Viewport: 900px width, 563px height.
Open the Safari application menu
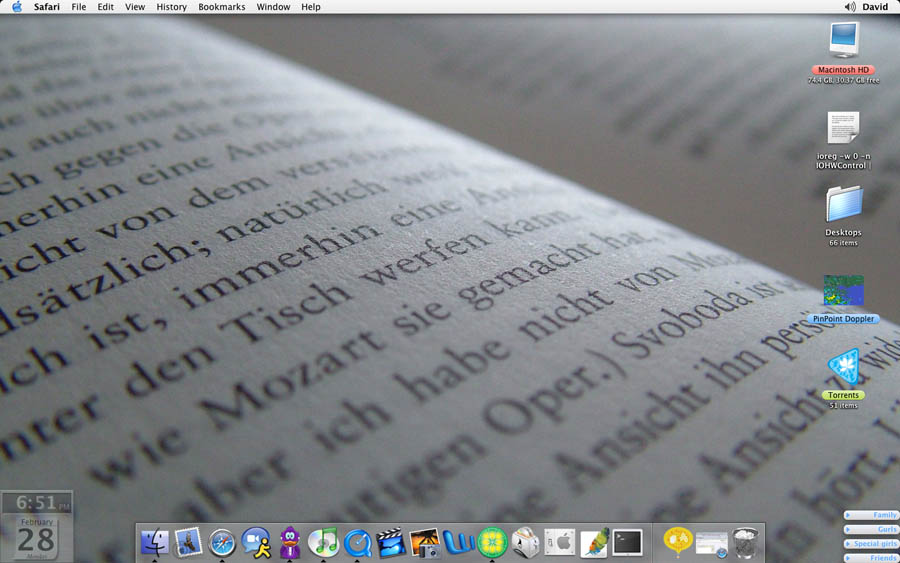(x=46, y=7)
